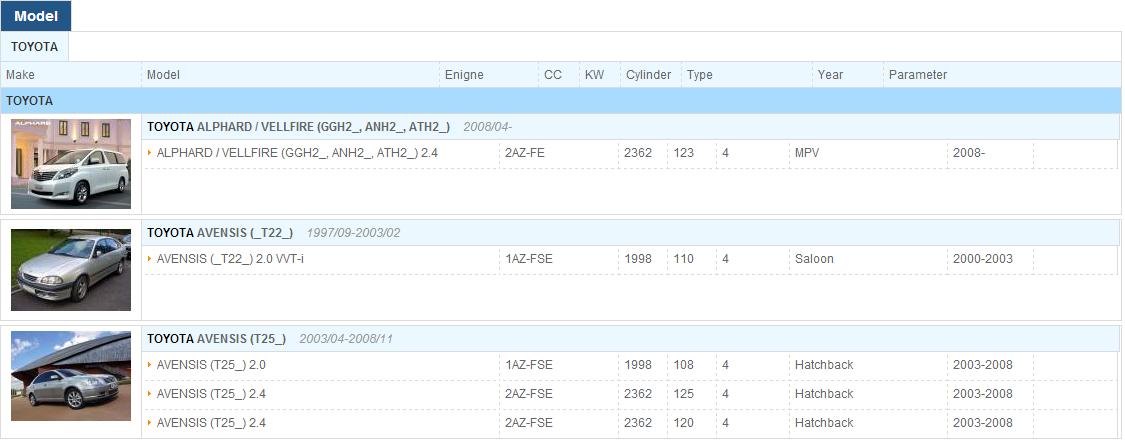Click the Saloon type cell

[814, 259]
